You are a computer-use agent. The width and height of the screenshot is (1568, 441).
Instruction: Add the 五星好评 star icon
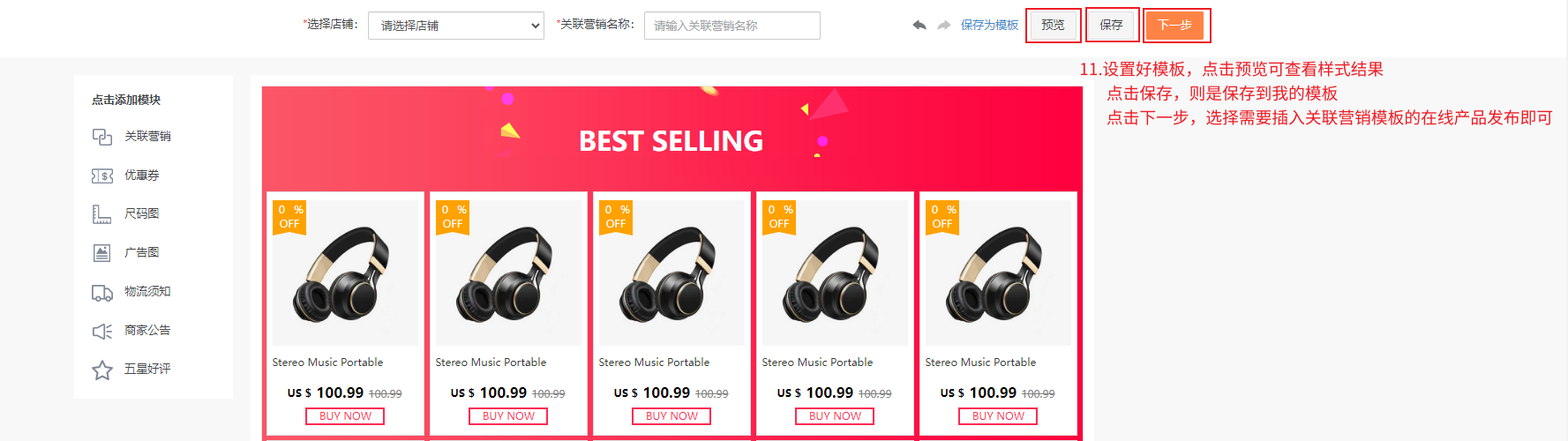coord(102,370)
